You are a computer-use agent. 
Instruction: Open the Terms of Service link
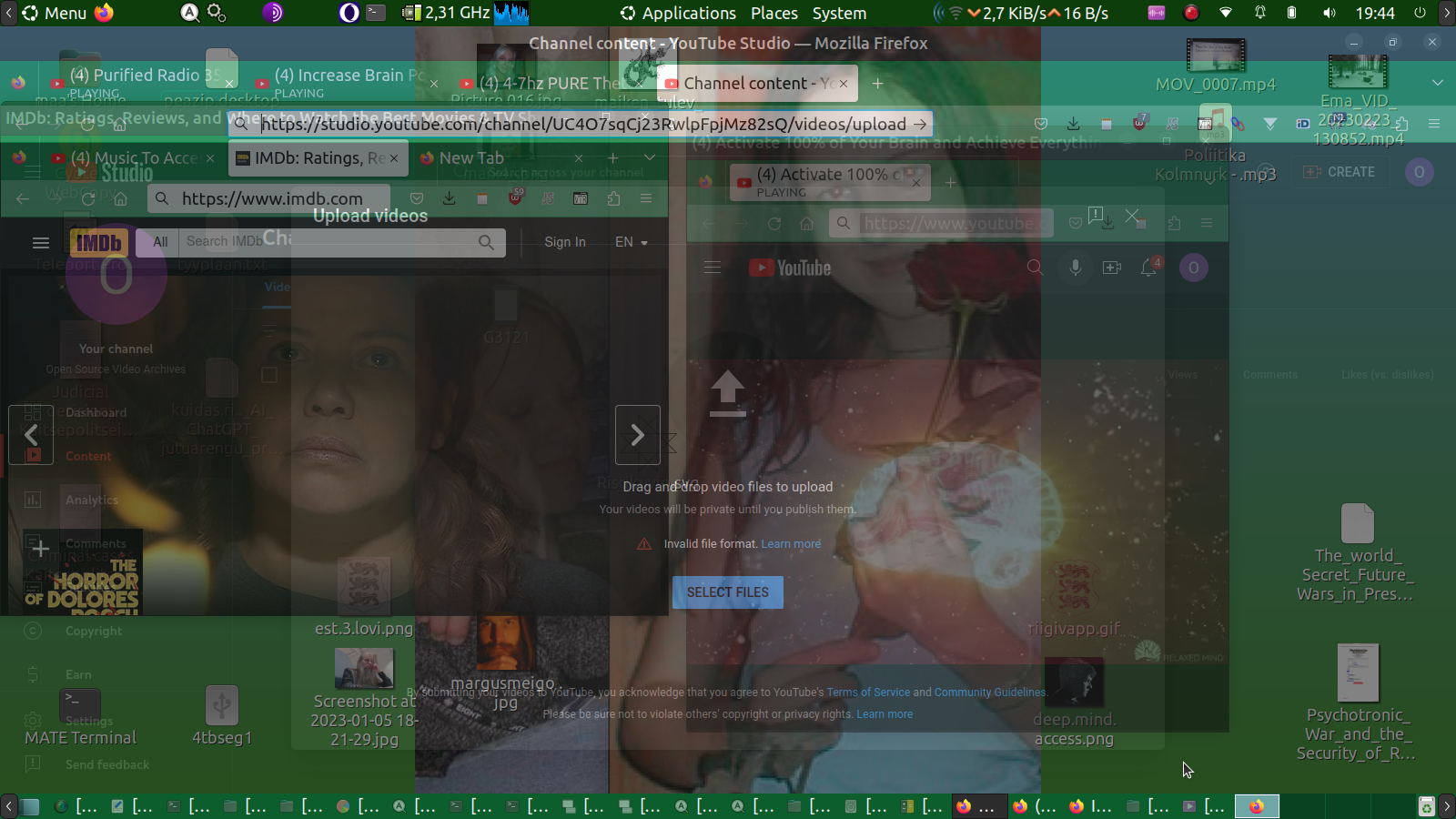(x=868, y=693)
